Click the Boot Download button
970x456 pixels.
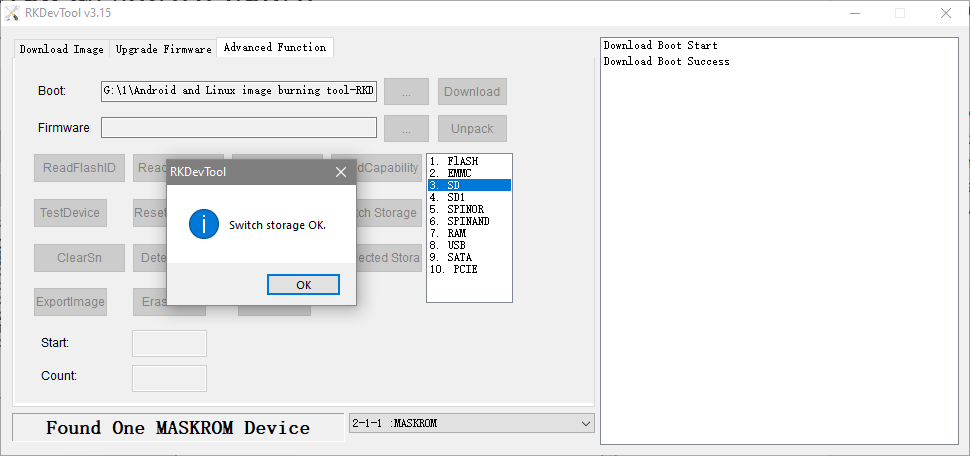(472, 92)
